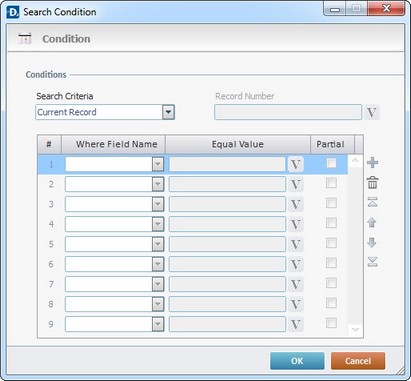
Task: Click the Condition table icon in header
Action: [25, 39]
